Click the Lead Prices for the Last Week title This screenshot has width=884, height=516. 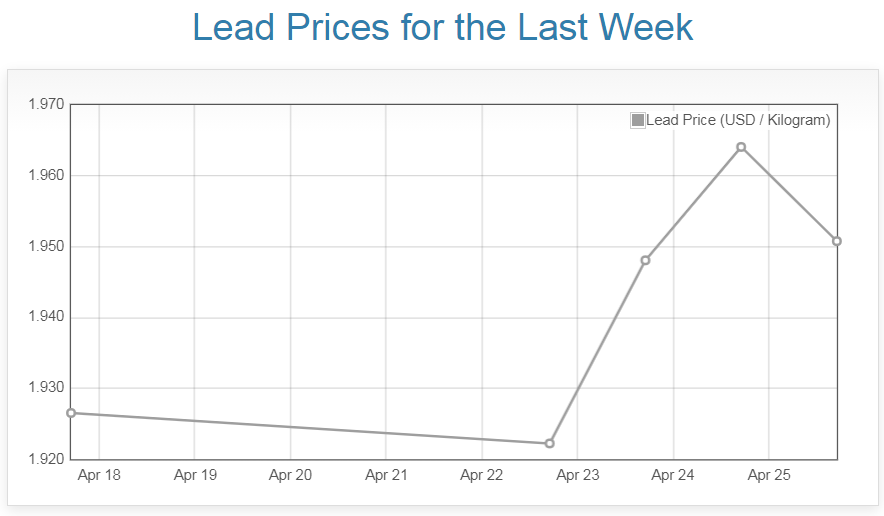point(442,27)
